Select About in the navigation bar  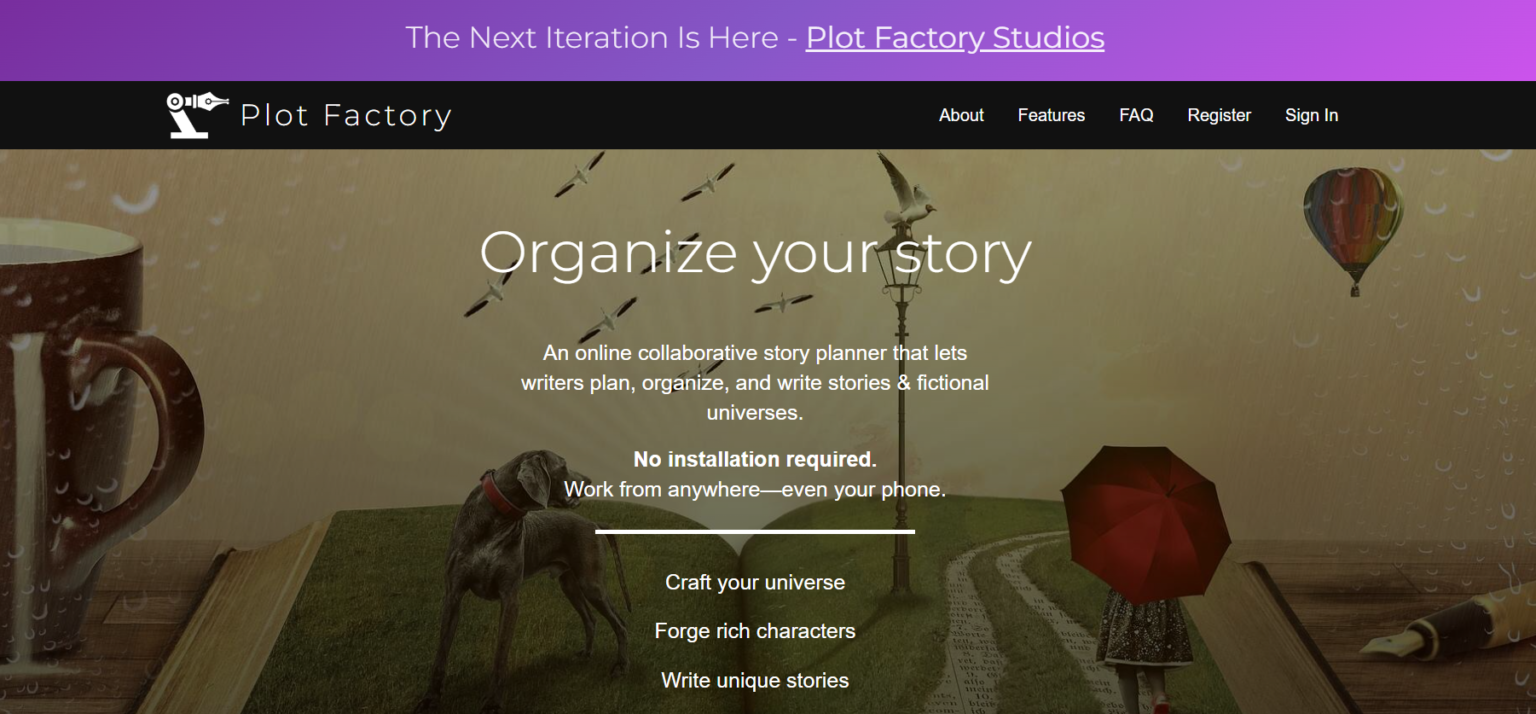[x=960, y=115]
